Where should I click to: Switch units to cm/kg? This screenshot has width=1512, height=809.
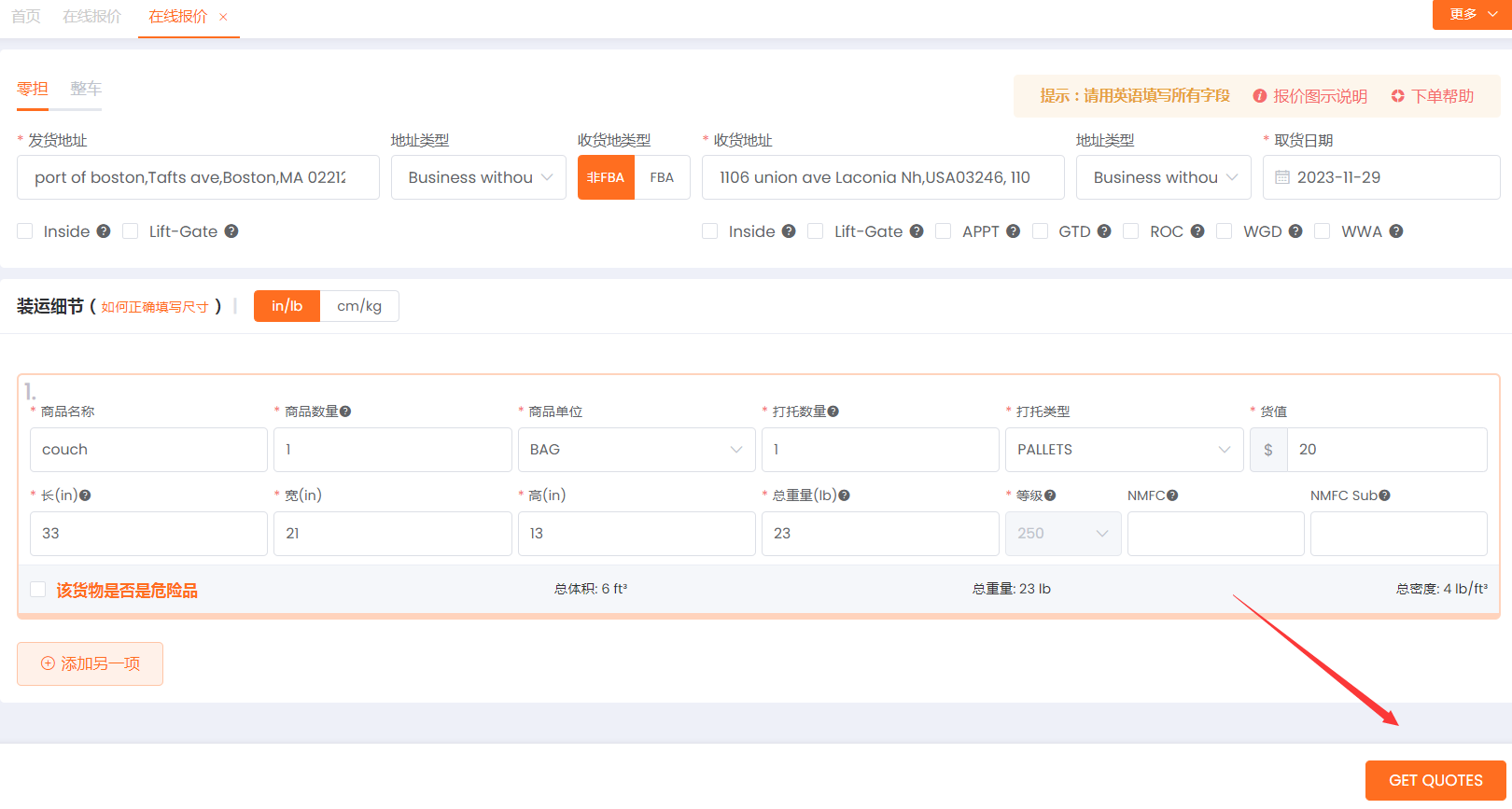[359, 306]
